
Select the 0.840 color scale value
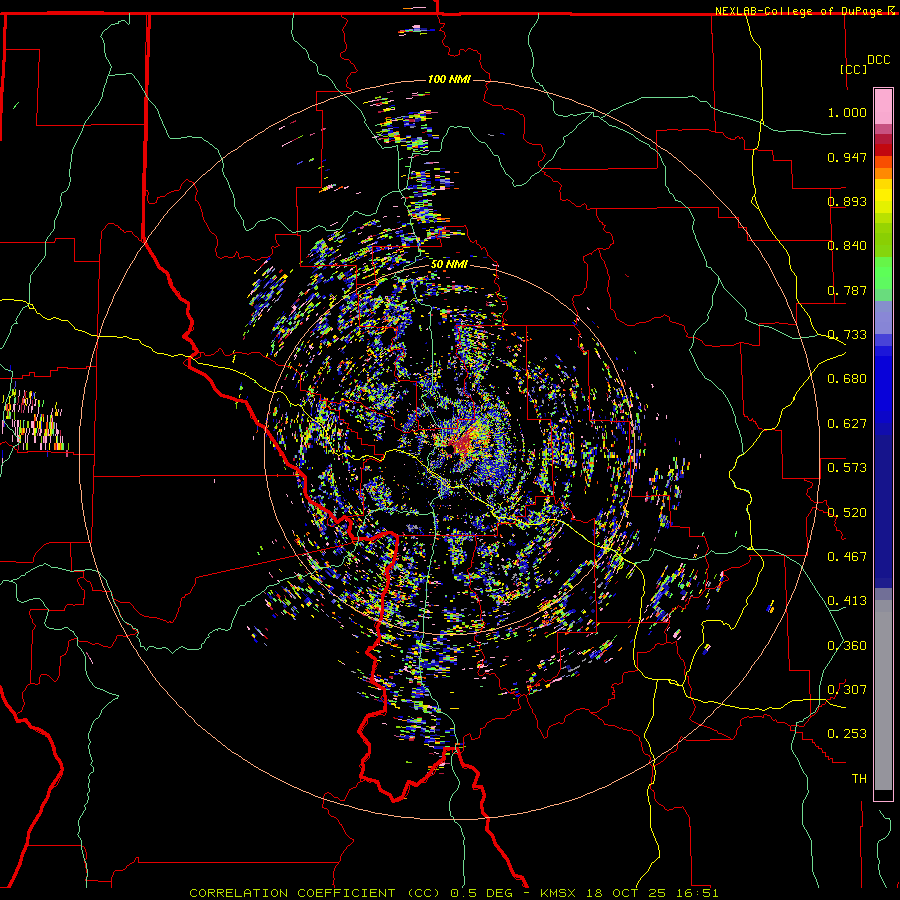pyautogui.click(x=847, y=246)
